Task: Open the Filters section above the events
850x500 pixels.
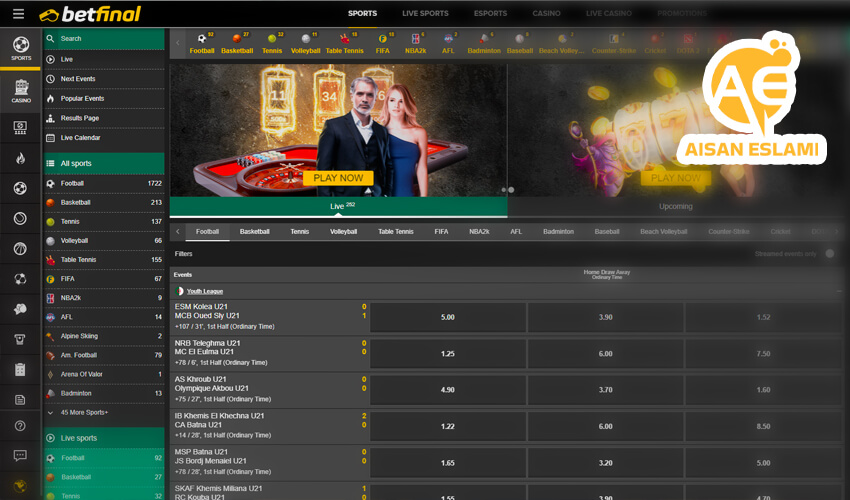Action: [184, 254]
